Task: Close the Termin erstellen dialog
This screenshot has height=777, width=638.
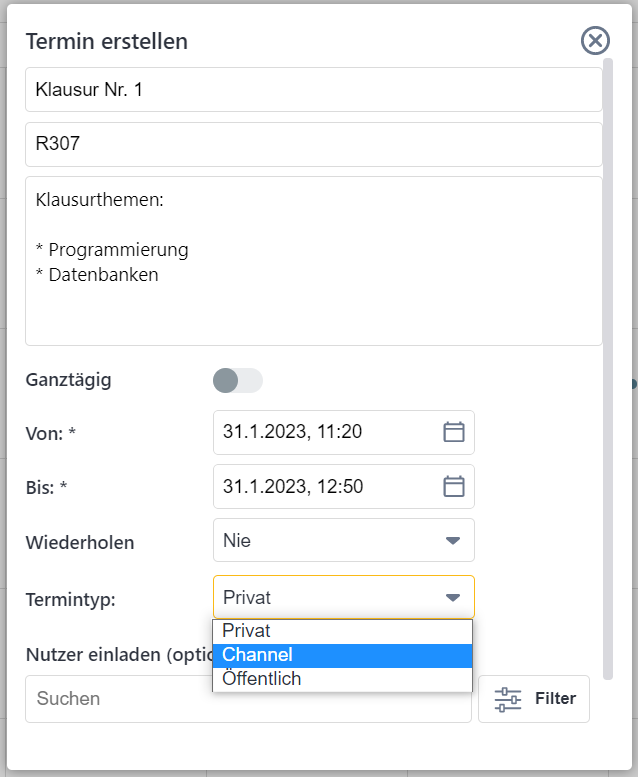Action: tap(595, 40)
